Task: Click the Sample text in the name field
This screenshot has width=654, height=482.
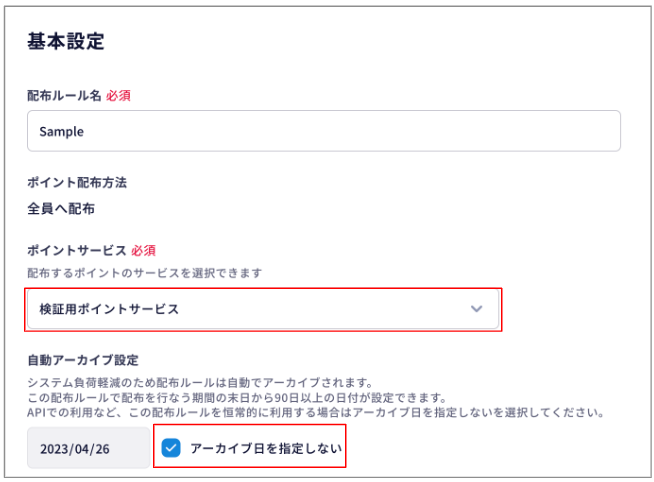Action: (61, 131)
